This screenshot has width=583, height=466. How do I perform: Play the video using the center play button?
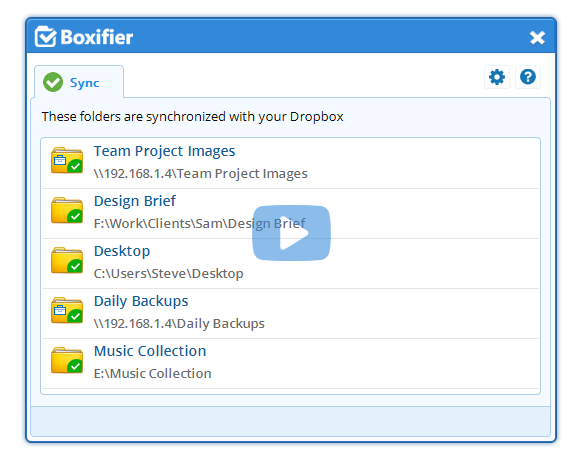coord(291,233)
